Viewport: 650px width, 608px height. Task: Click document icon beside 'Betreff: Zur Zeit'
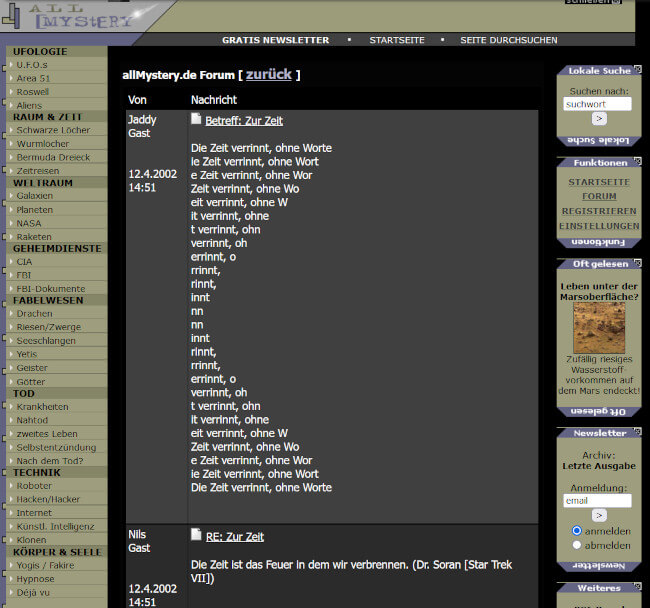click(197, 119)
